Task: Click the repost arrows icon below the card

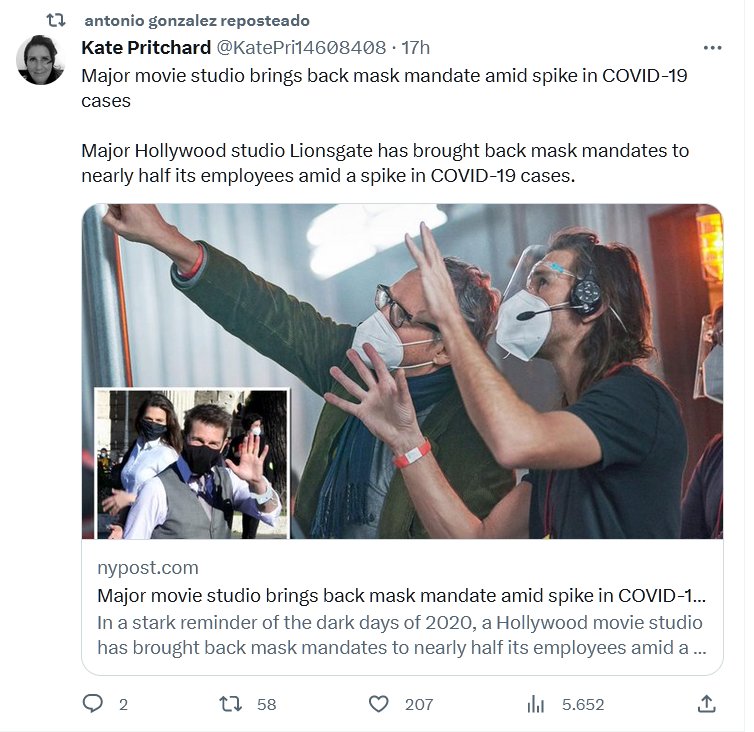Action: [230, 704]
